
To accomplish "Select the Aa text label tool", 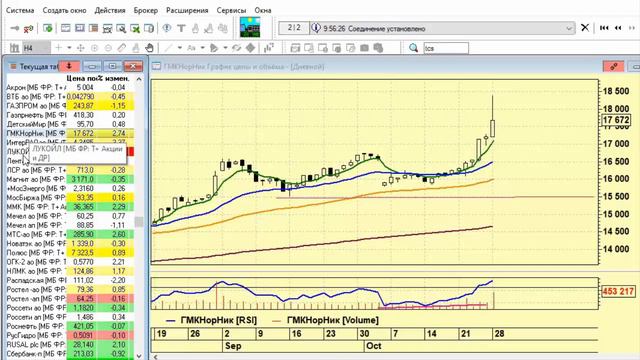I will click(191, 48).
